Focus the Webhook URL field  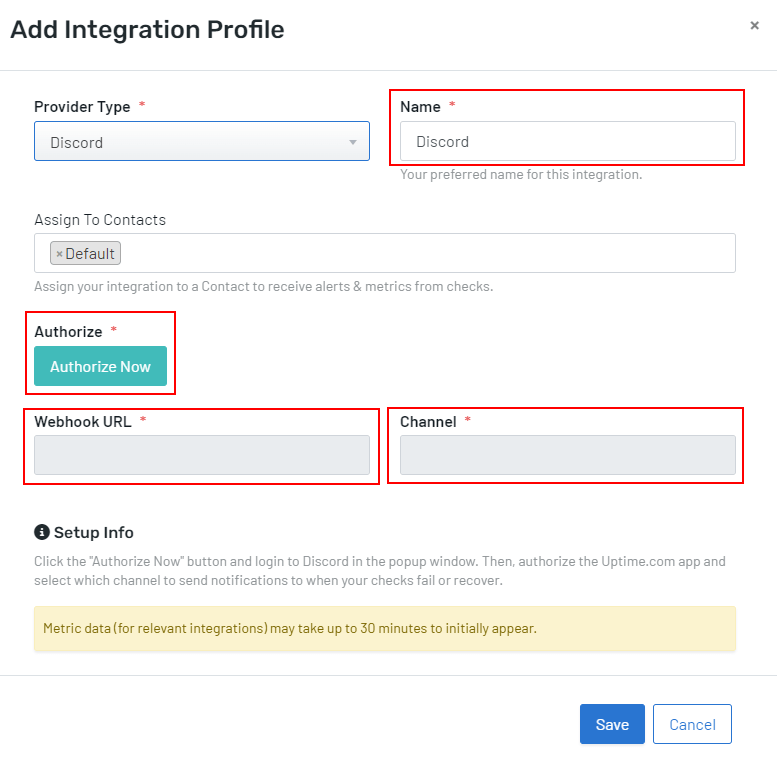[202, 455]
